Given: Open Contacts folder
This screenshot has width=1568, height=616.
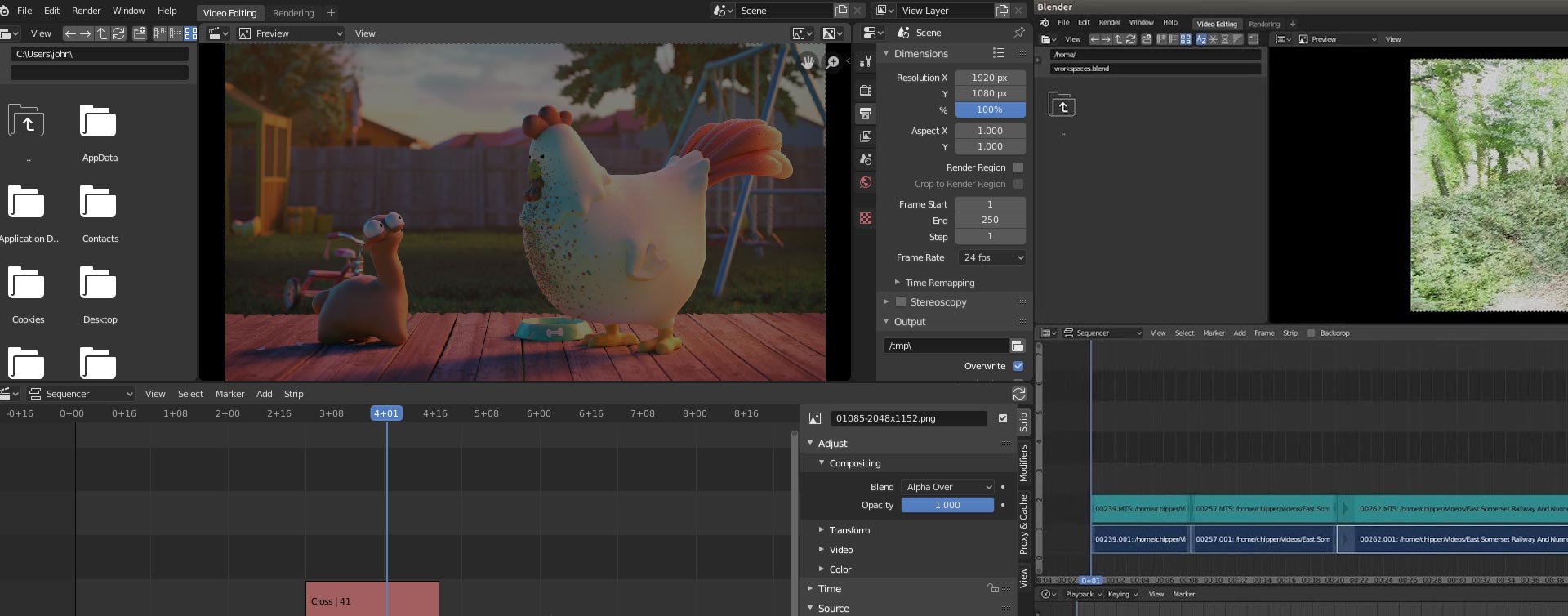Looking at the screenshot, I should click(x=99, y=212).
